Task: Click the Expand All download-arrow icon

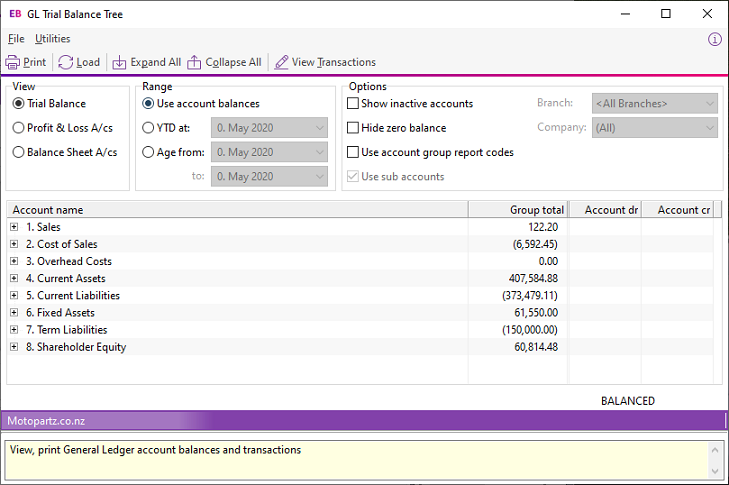Action: click(119, 62)
